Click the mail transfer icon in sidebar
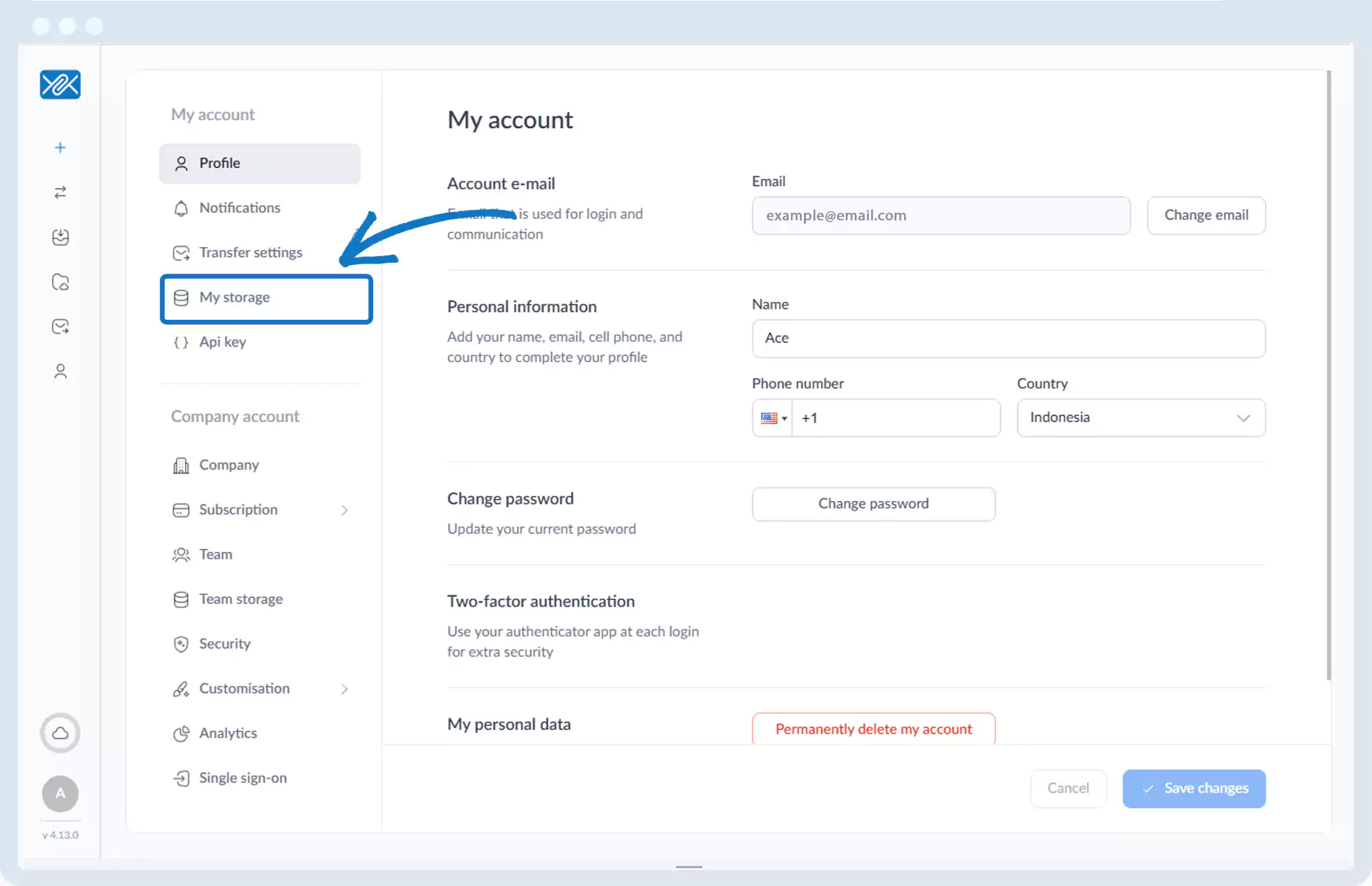 [x=60, y=327]
